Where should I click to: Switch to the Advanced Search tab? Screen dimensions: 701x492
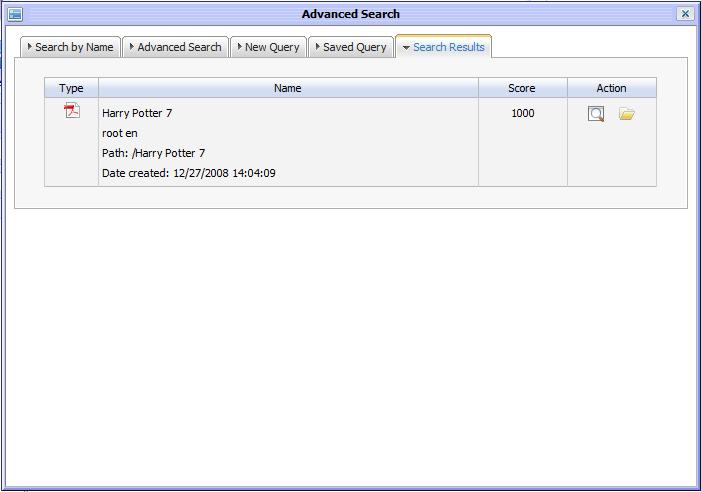point(175,47)
